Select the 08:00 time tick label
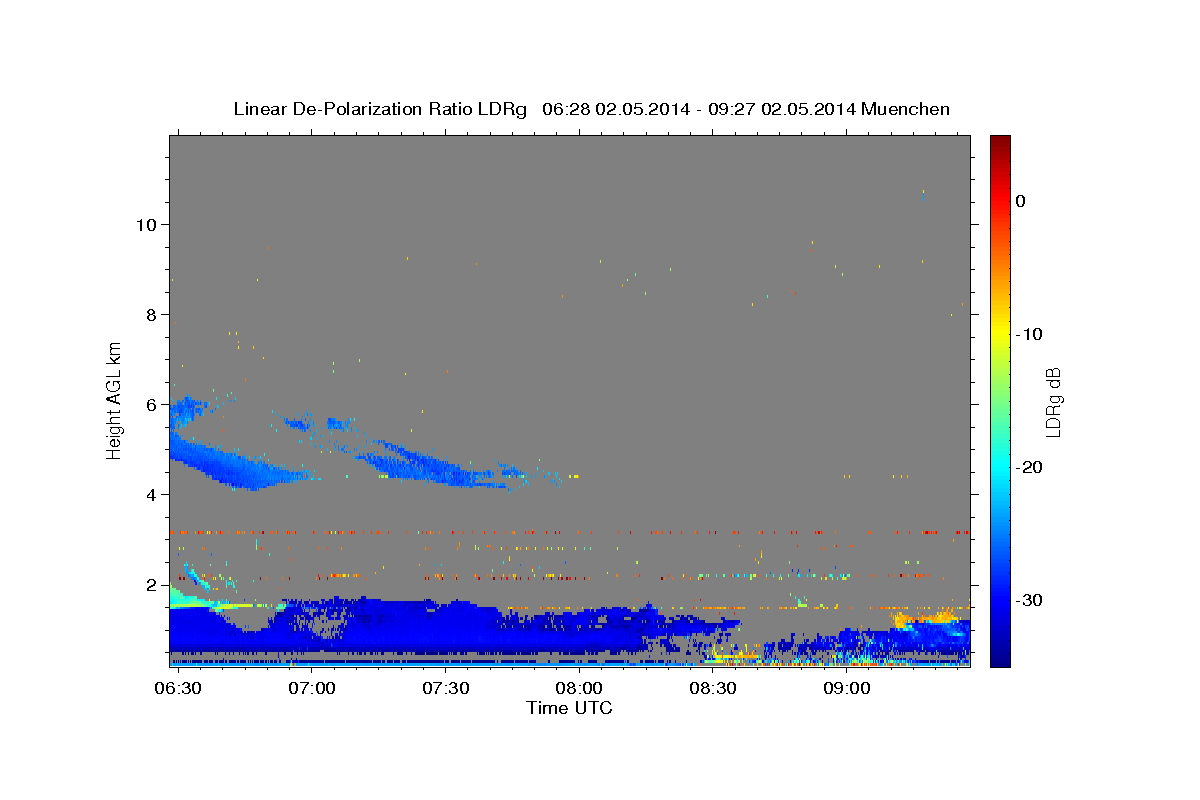Image resolution: width=1200 pixels, height=800 pixels. click(579, 689)
